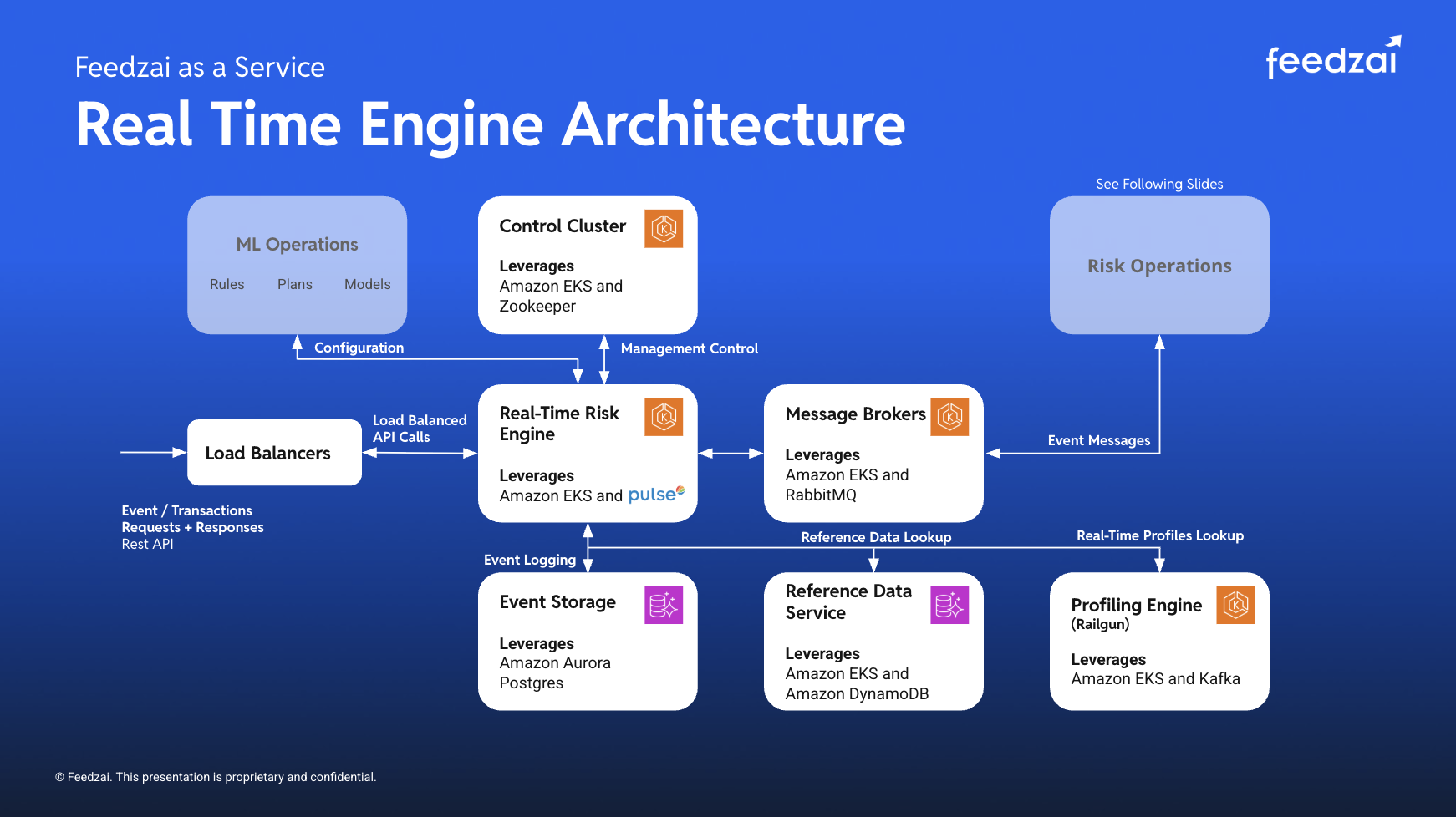The image size is (1456, 817).
Task: Select the Risk Operations box
Action: pyautogui.click(x=1159, y=266)
